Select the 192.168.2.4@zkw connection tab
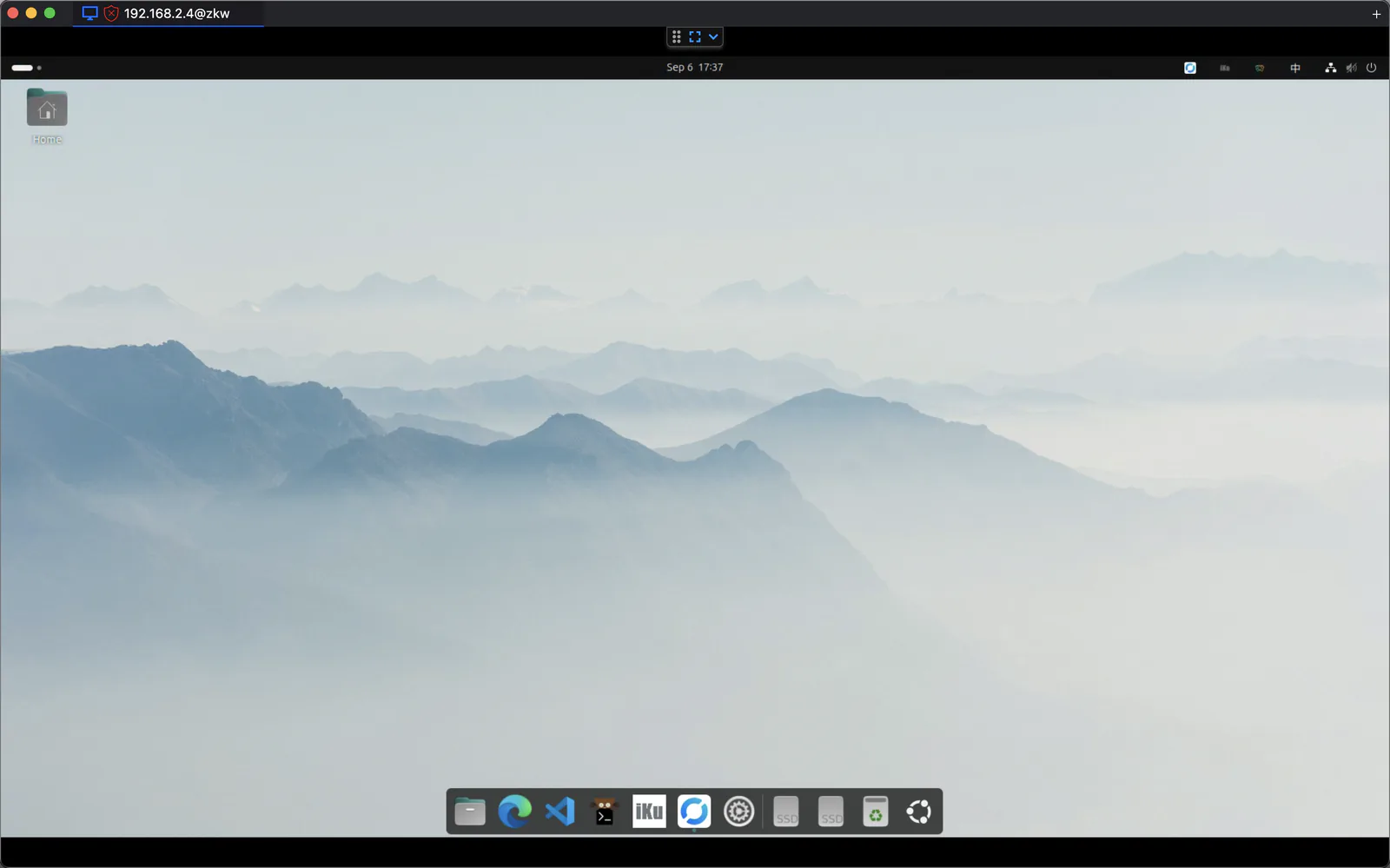The image size is (1390, 868). 169,14
